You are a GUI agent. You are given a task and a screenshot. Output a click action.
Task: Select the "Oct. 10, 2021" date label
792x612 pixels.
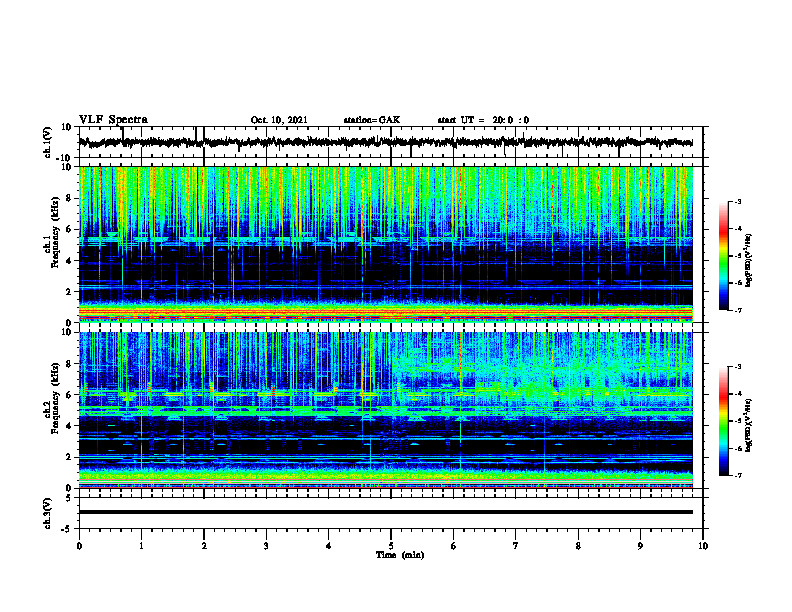click(279, 120)
